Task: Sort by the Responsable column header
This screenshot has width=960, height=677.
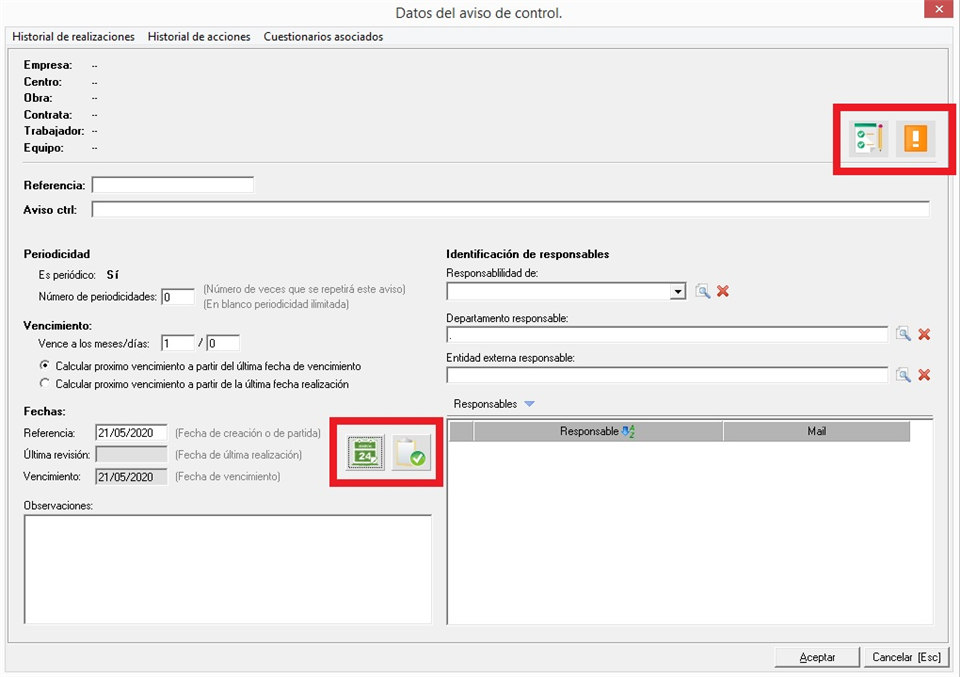Action: (x=597, y=432)
